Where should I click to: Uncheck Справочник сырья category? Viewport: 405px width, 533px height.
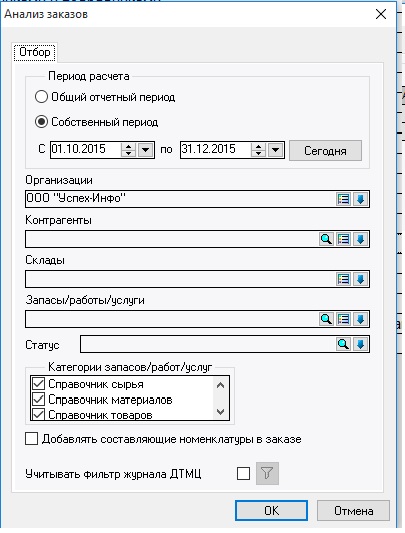pyautogui.click(x=38, y=384)
